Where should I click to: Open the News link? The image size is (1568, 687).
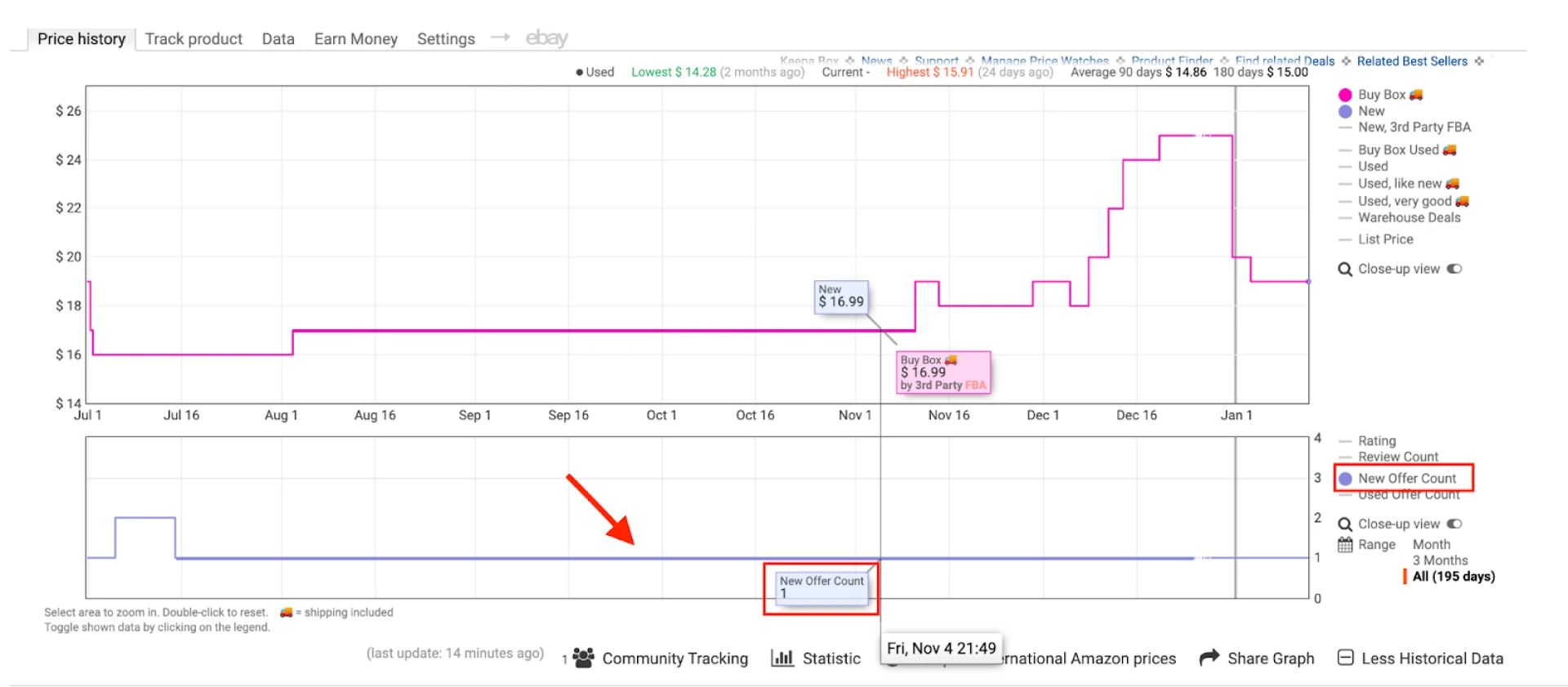876,61
